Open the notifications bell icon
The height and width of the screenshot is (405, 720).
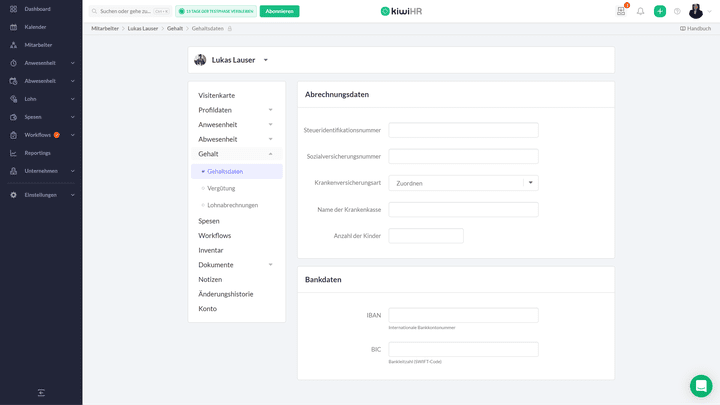(640, 11)
